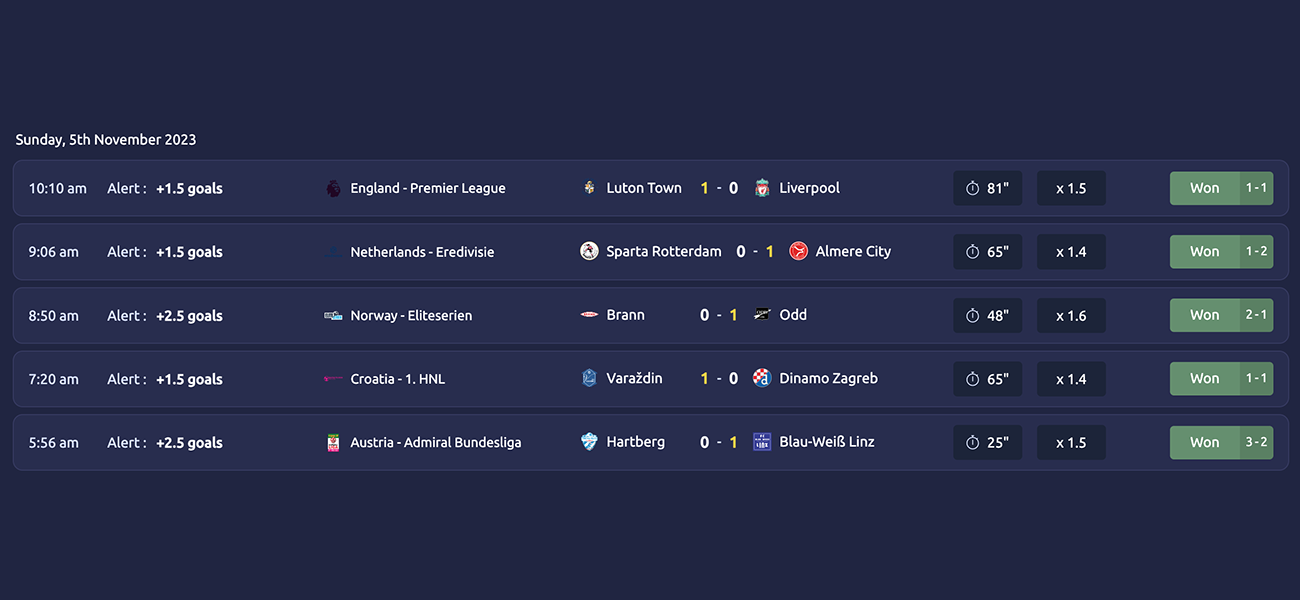Click the Sparta Rotterdam team badge
The width and height of the screenshot is (1300, 600).
coord(589,251)
